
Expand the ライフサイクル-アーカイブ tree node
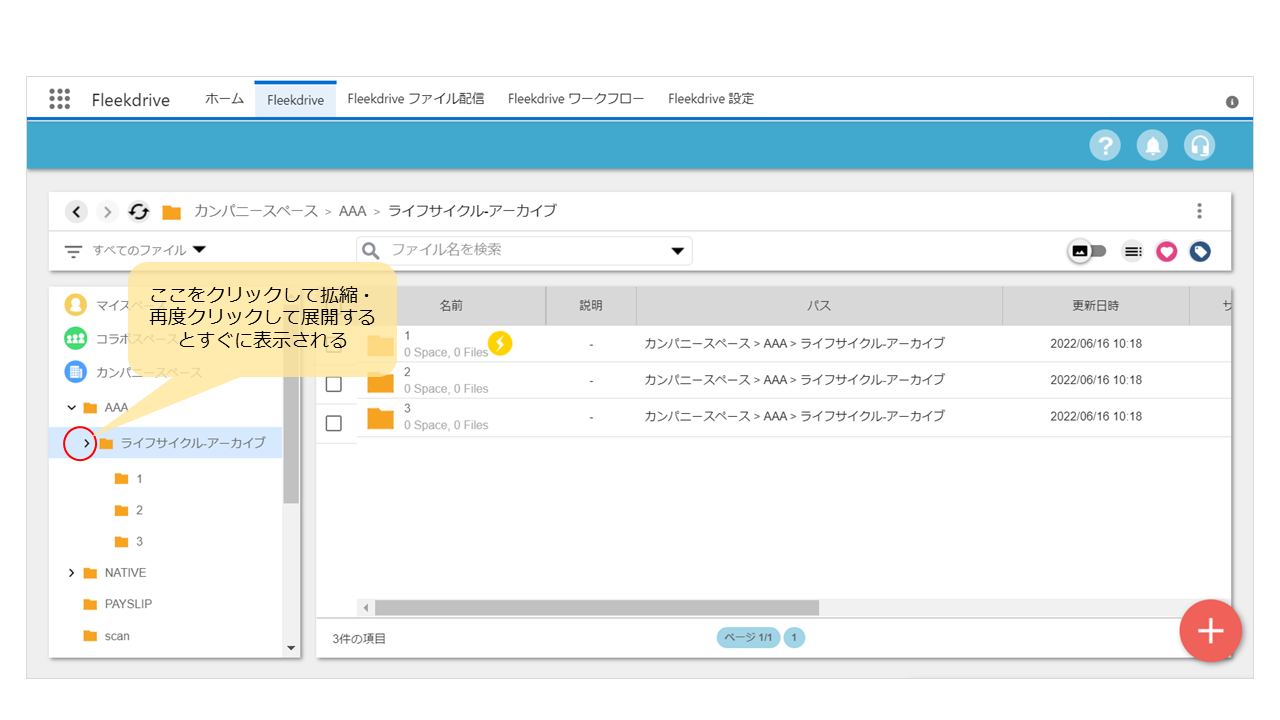pos(86,443)
